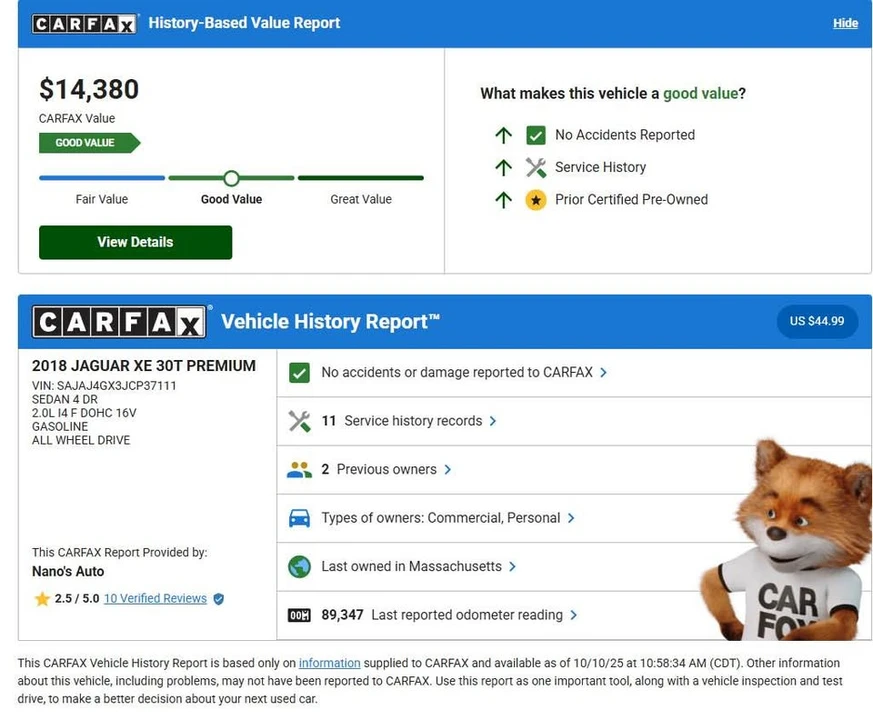Click the Good Value label under slider

(232, 199)
